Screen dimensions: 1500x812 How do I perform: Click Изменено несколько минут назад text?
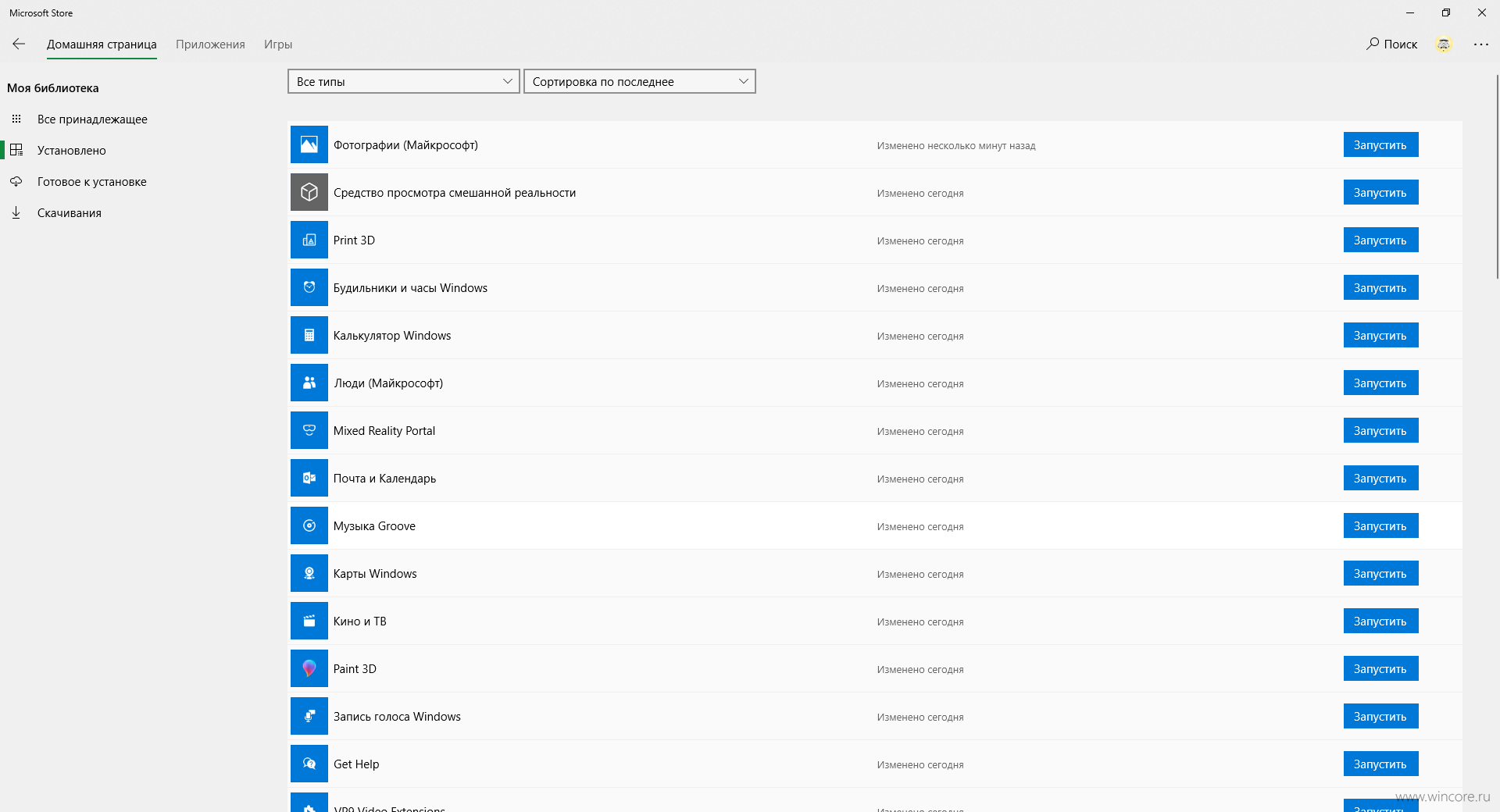tap(956, 146)
